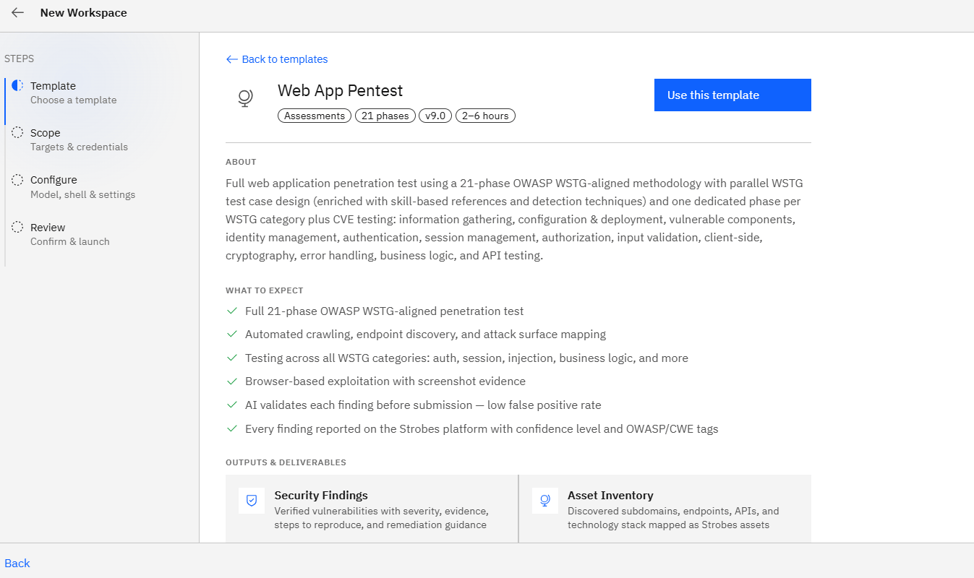Click text 'AI validates each finding before submission'
The height and width of the screenshot is (578, 974).
pos(423,405)
